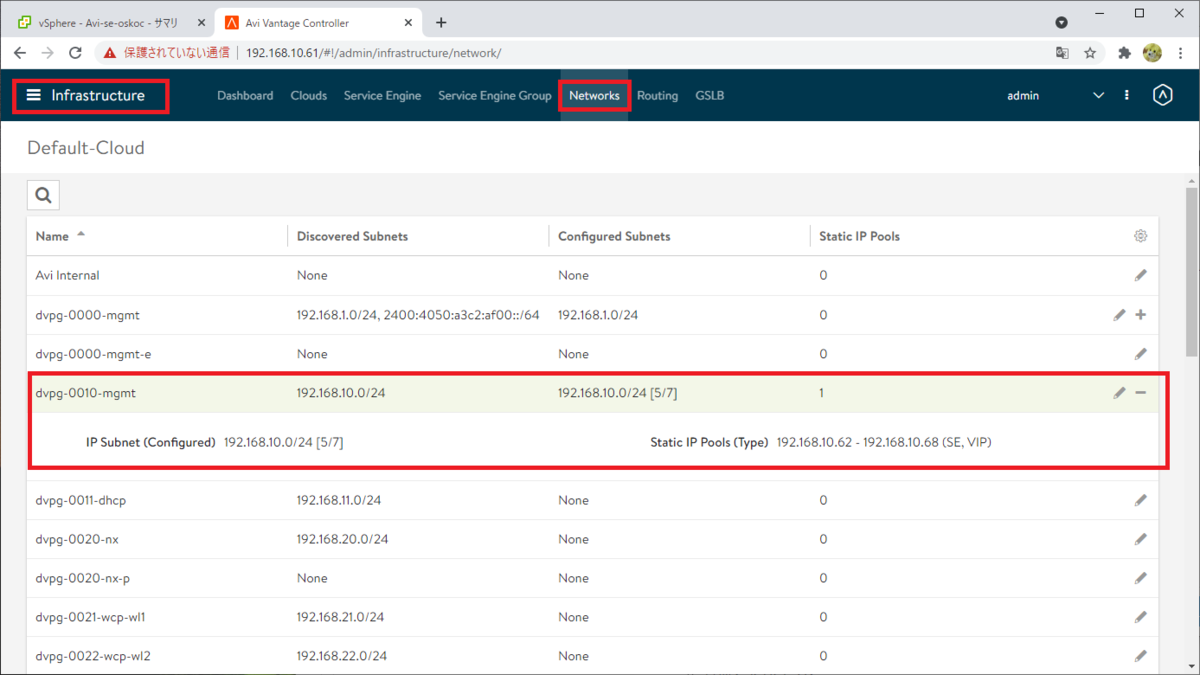This screenshot has width=1200, height=675.
Task: Expand the dvpg-0000-mgmt row with plus
Action: click(x=1140, y=315)
